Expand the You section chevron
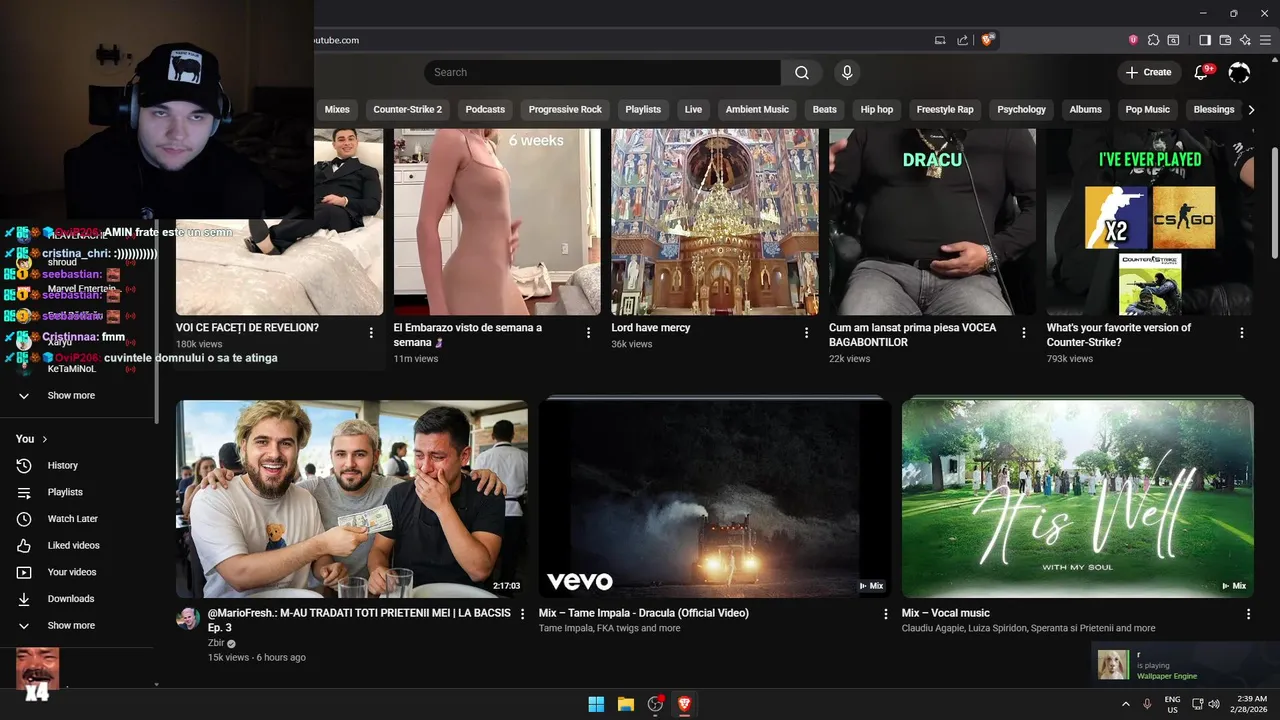 [45, 439]
